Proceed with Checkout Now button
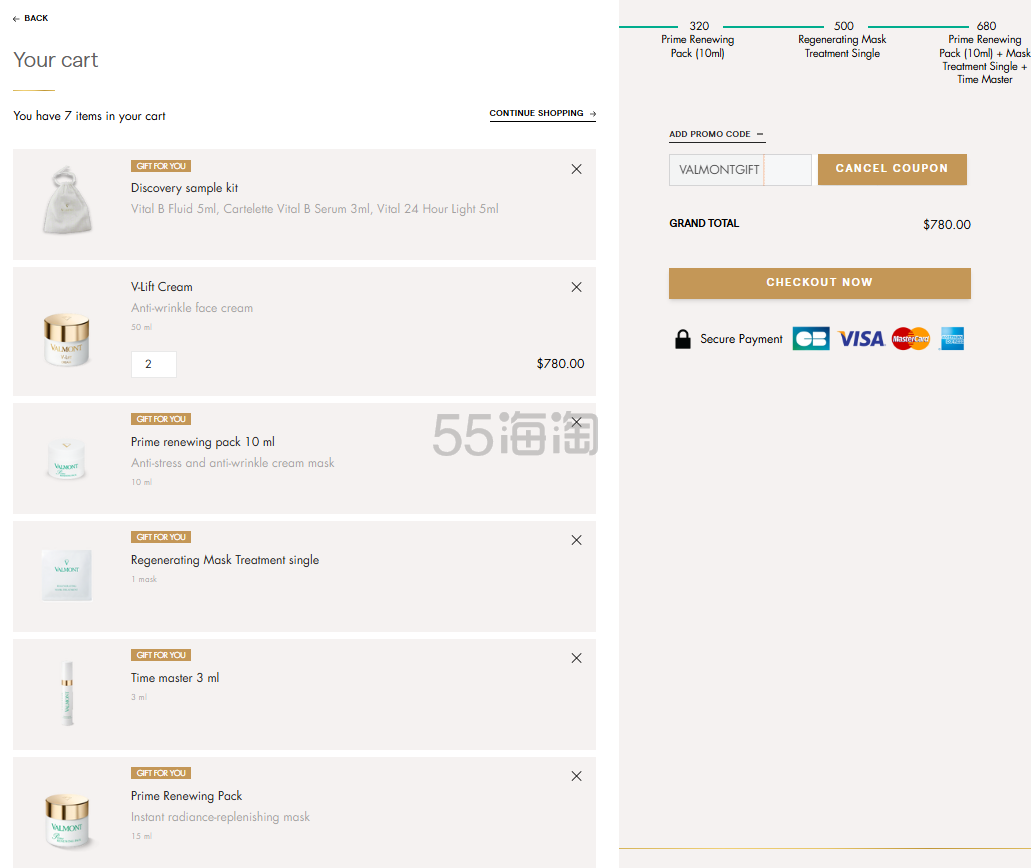The width and height of the screenshot is (1031, 868). pyautogui.click(x=820, y=283)
